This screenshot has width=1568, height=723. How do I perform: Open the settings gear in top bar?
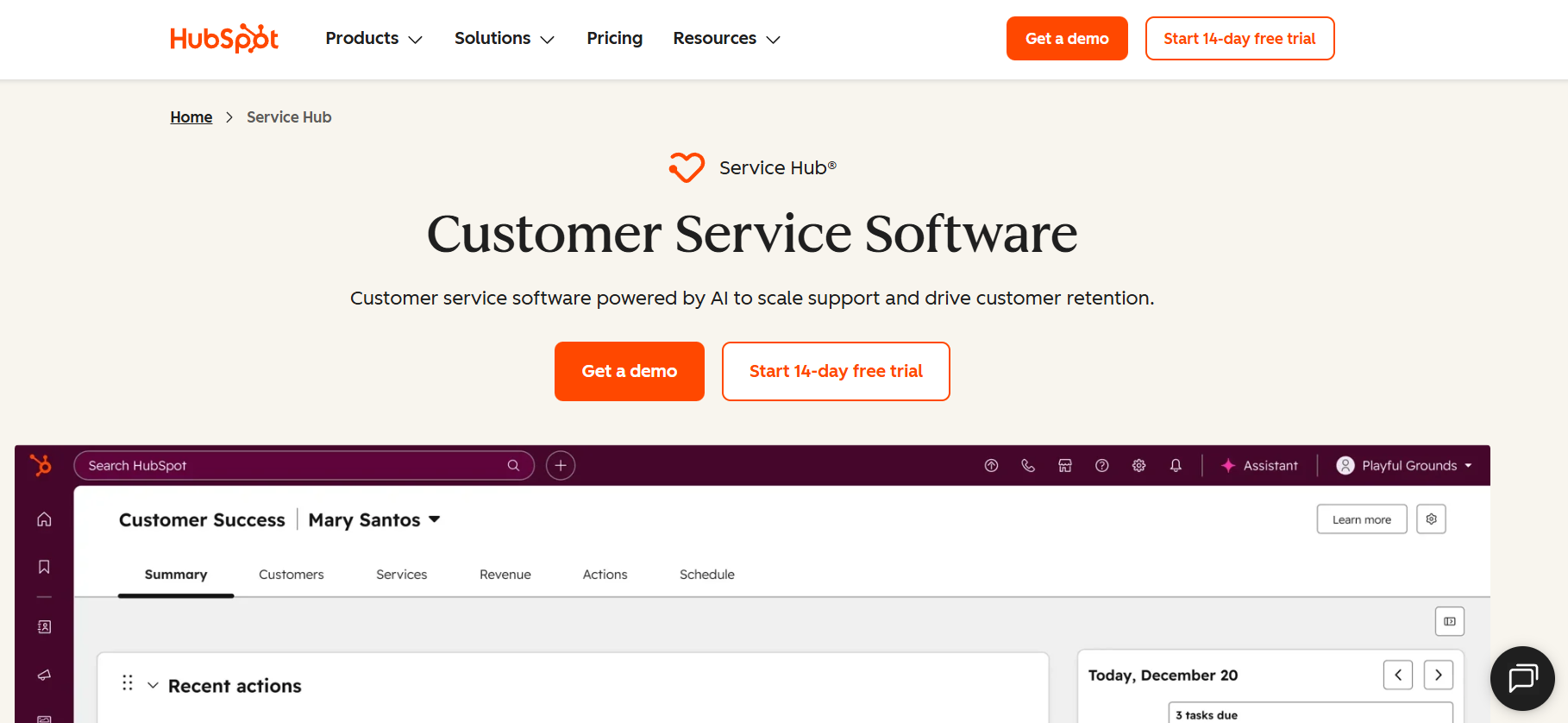click(x=1138, y=465)
